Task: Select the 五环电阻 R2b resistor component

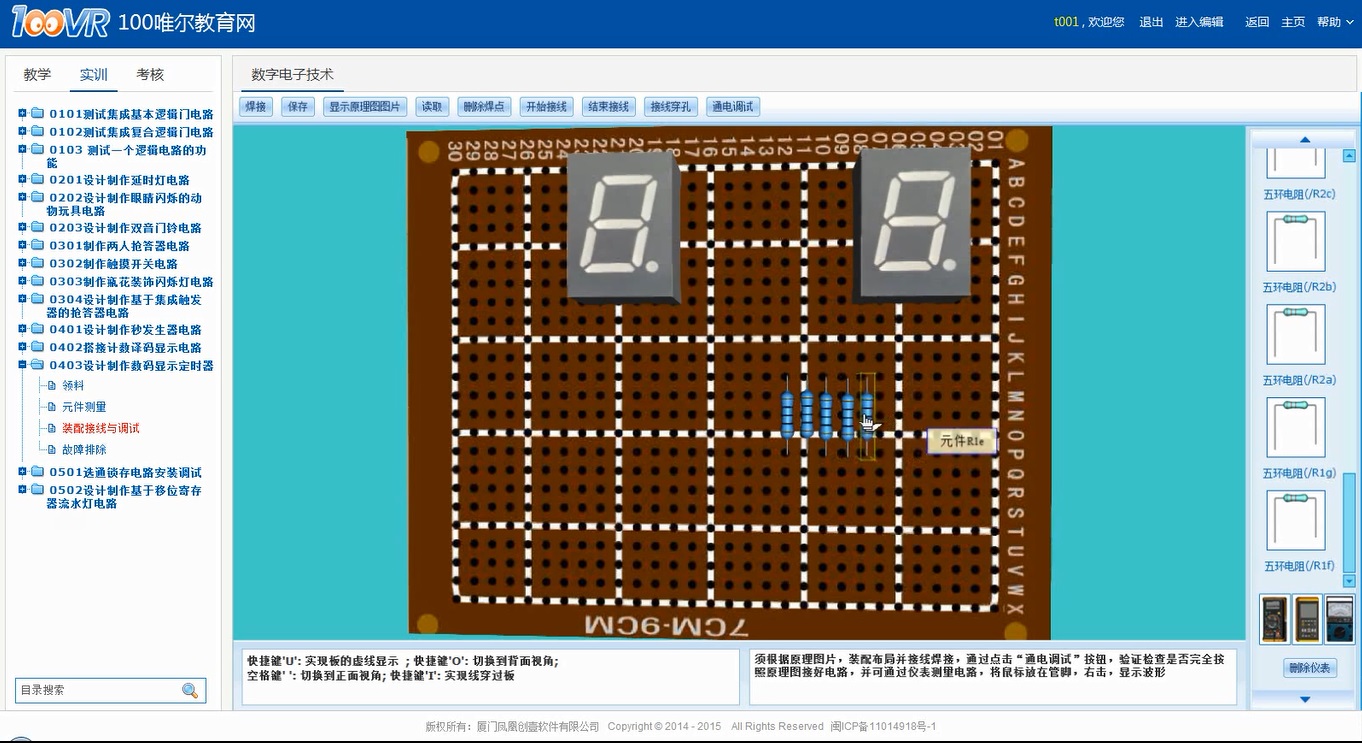Action: pos(1295,241)
